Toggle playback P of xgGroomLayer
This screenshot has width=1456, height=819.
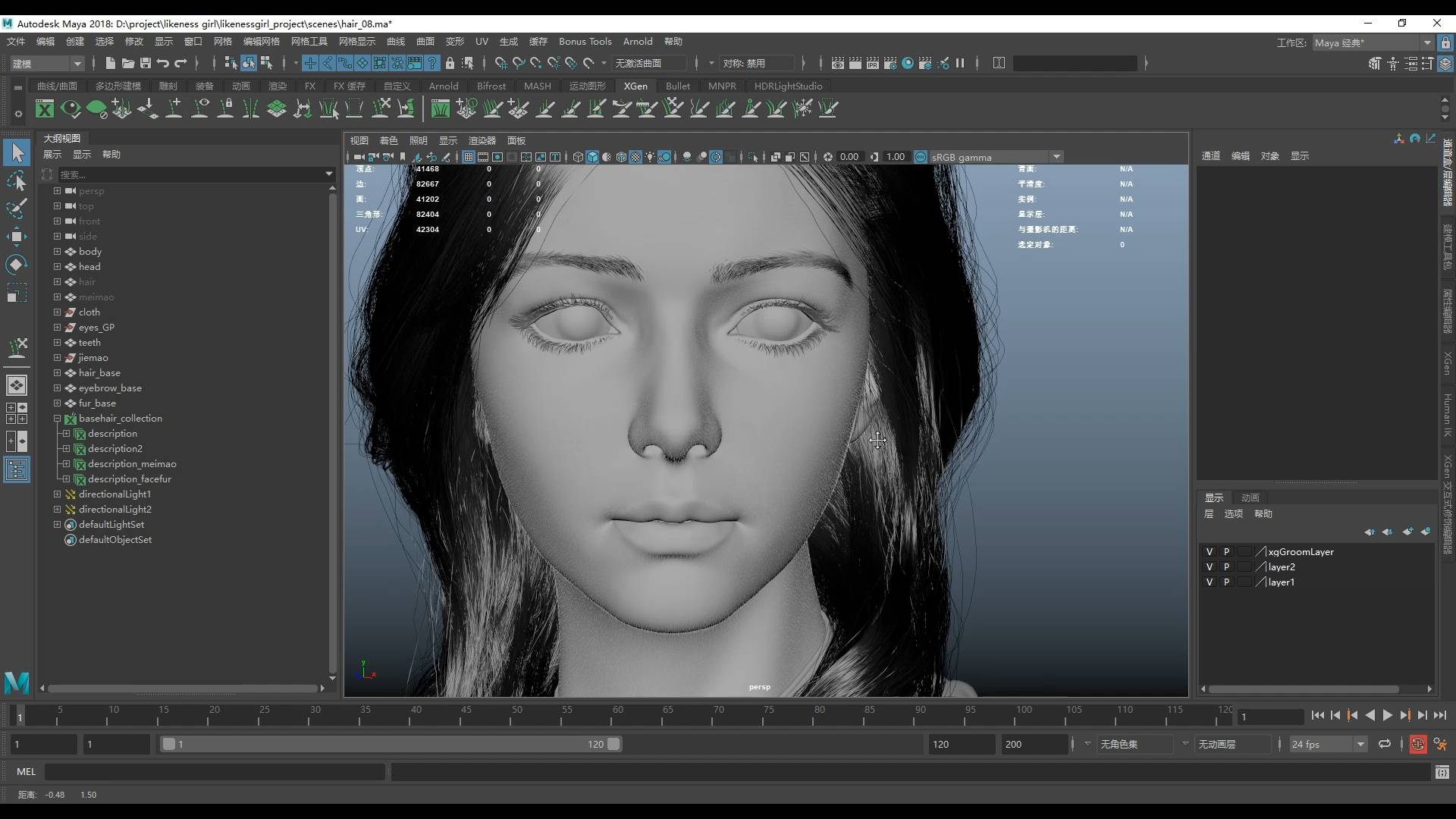pyautogui.click(x=1226, y=551)
